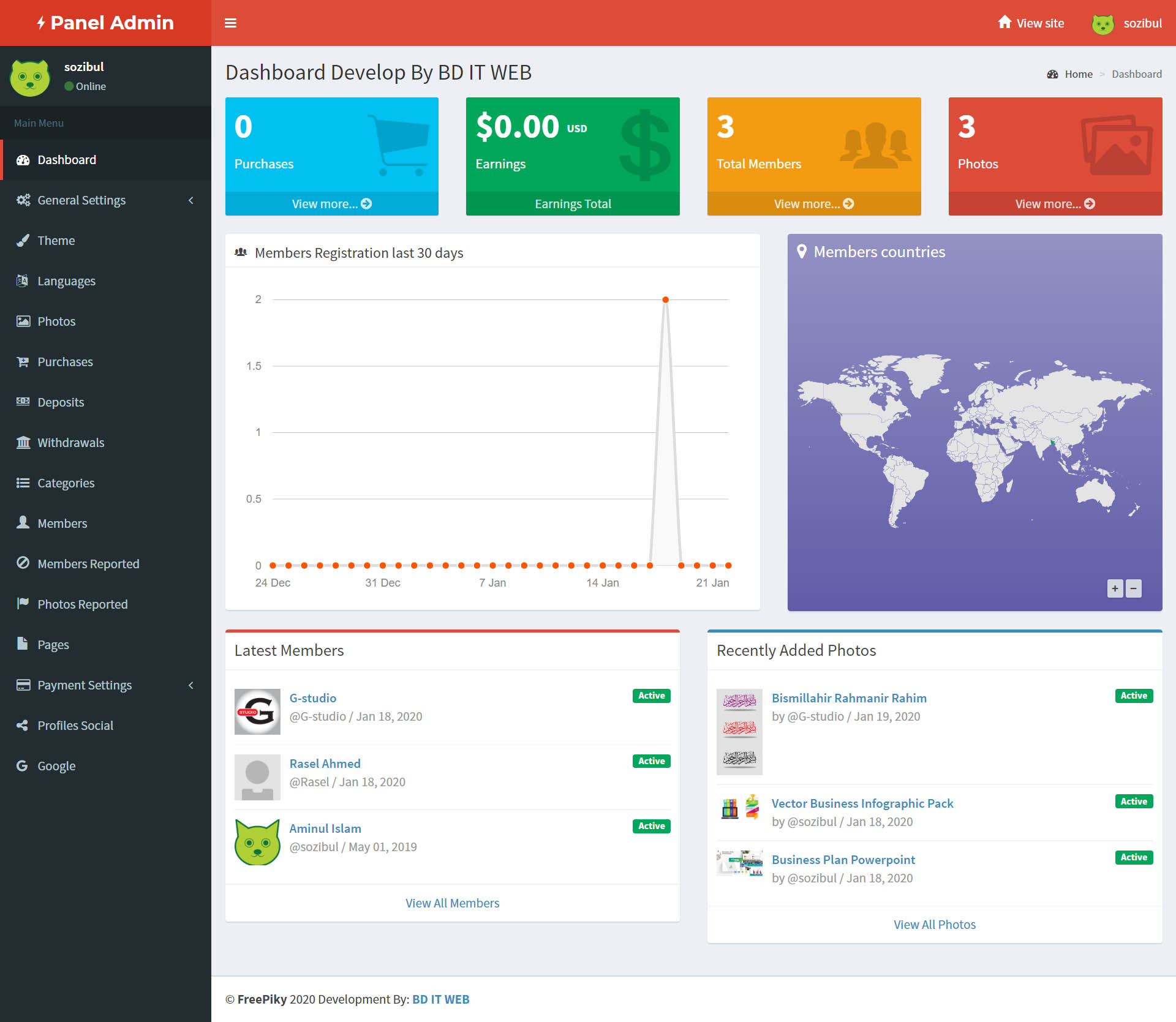This screenshot has width=1176, height=1022.
Task: Click the Photos Reported flag icon
Action: 23,604
